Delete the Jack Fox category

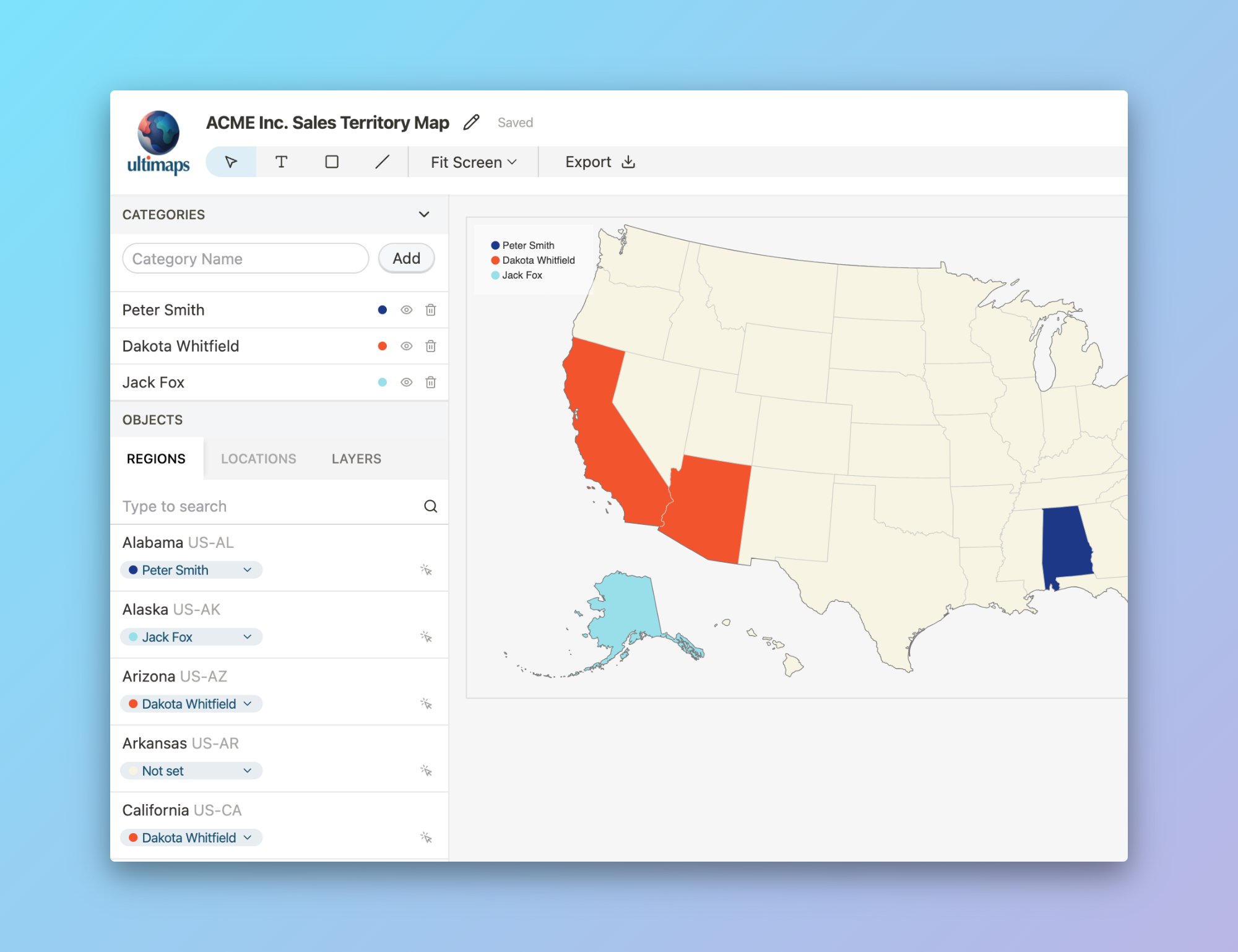pos(431,383)
